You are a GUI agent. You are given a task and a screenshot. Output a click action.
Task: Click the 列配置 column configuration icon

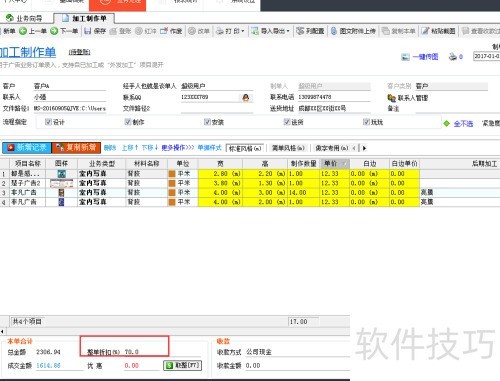pyautogui.click(x=300, y=31)
